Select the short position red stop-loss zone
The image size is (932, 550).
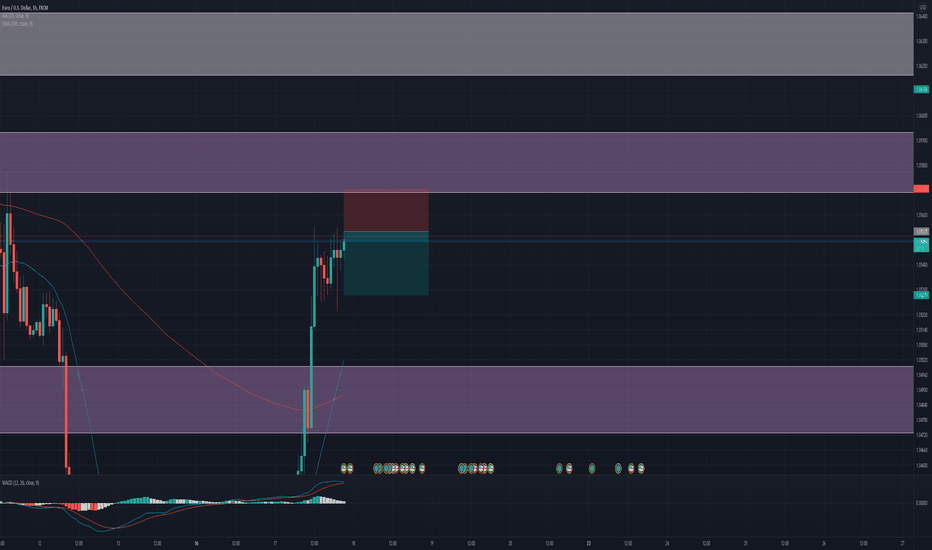pos(386,210)
